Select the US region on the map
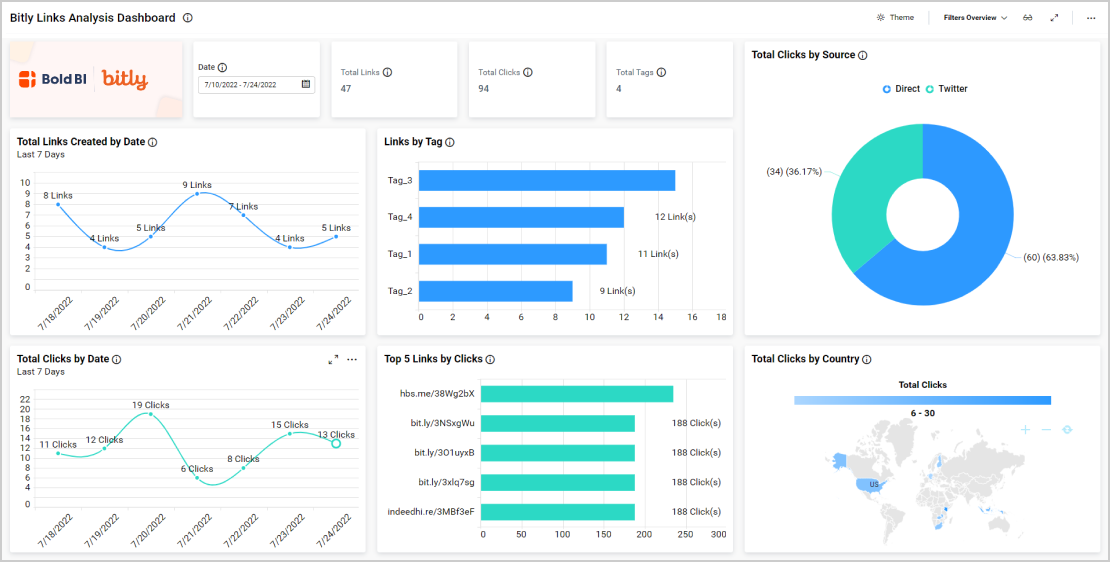This screenshot has width=1110, height=562. click(x=873, y=484)
